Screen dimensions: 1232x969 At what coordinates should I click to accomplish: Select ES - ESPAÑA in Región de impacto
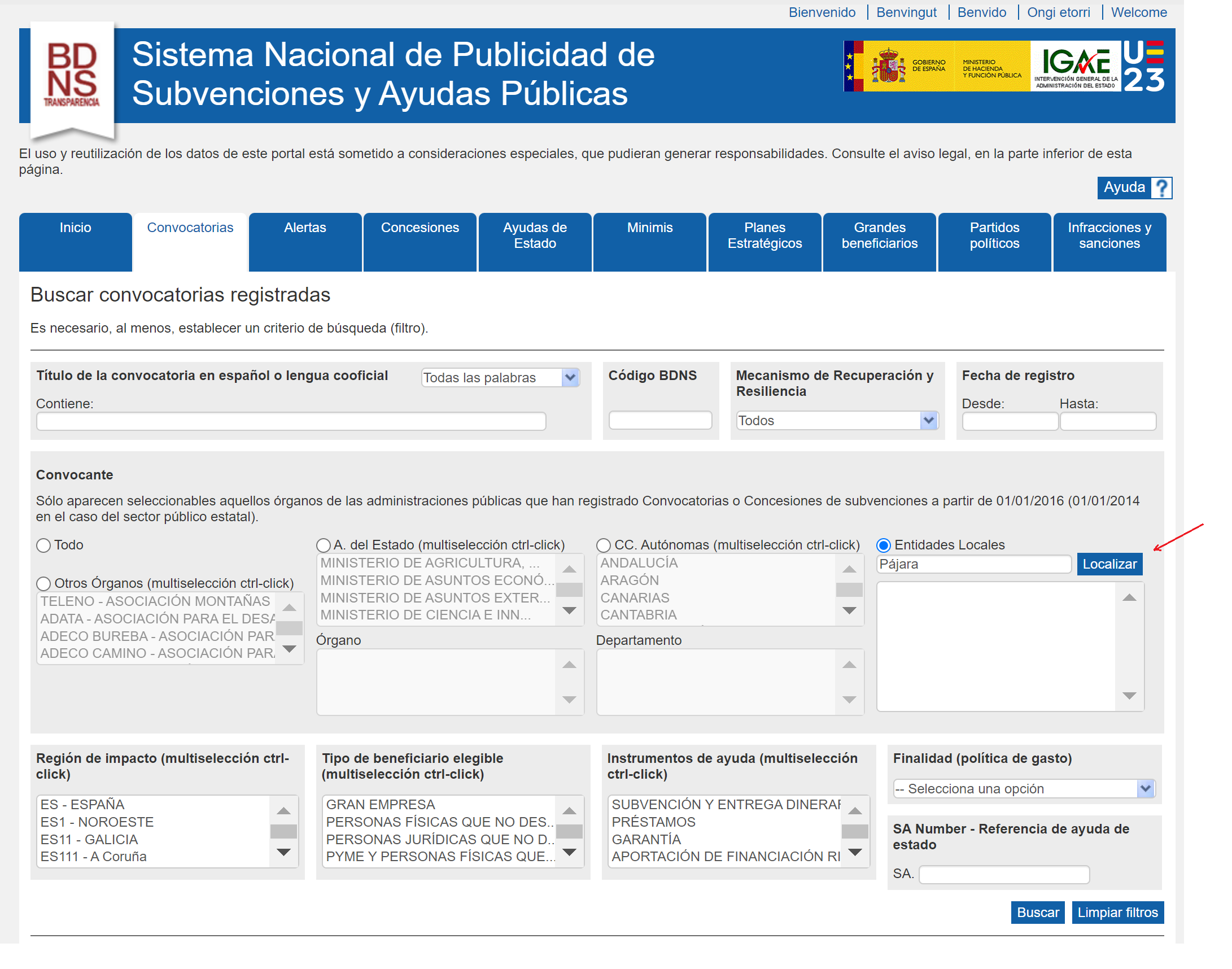(x=82, y=805)
